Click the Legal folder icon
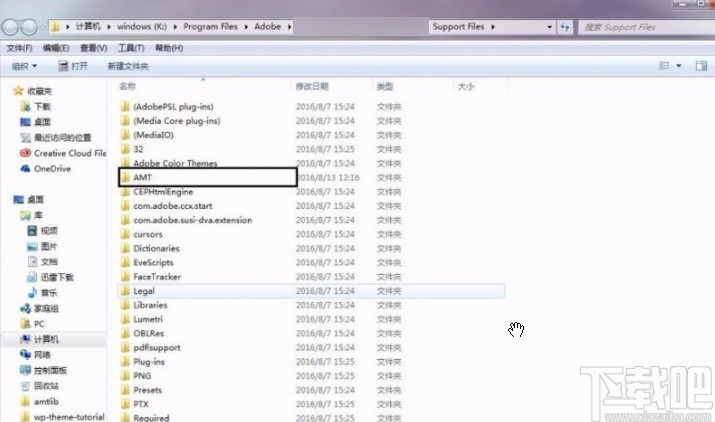 click(x=125, y=291)
